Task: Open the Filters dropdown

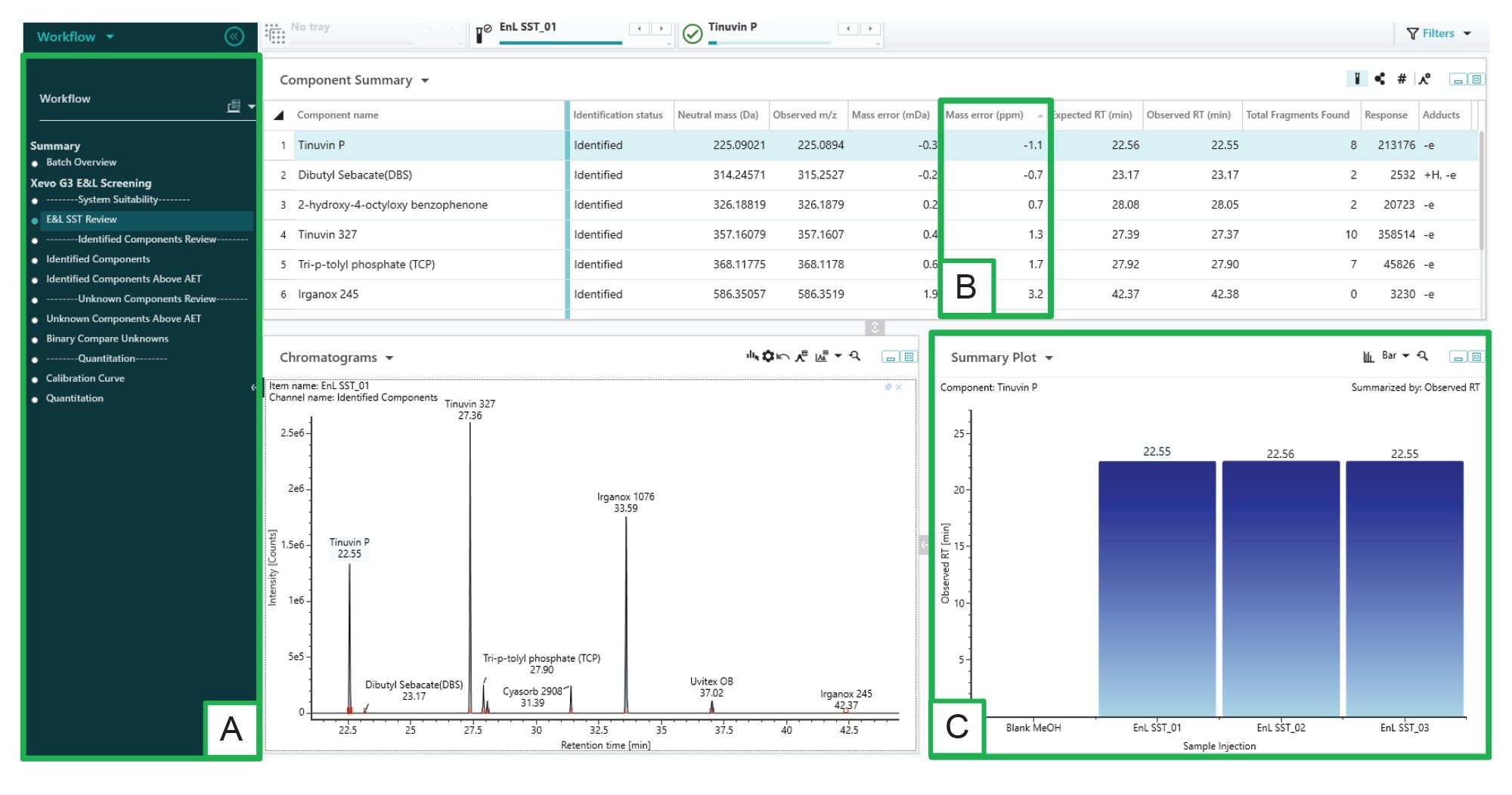Action: pyautogui.click(x=1439, y=33)
